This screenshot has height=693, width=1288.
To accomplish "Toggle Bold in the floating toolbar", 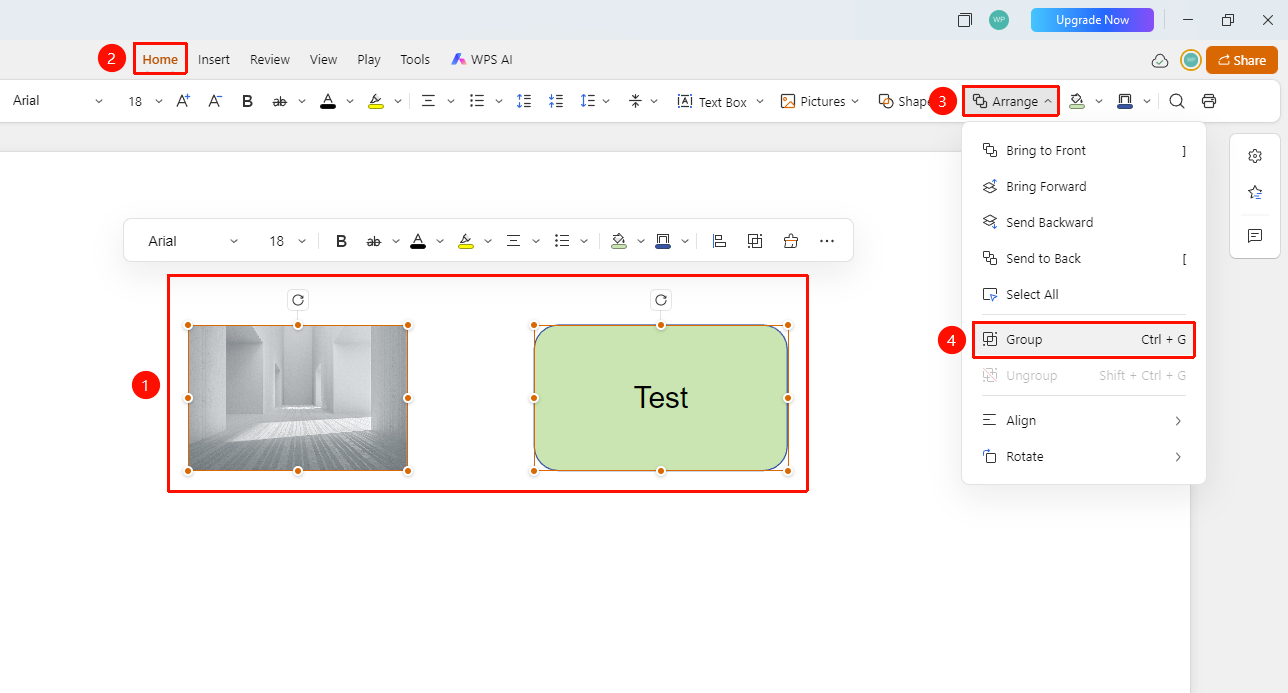I will click(x=341, y=241).
